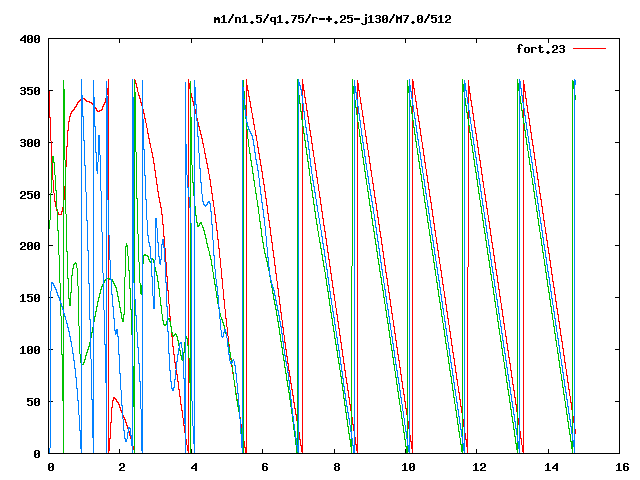
Task: Click the x-axis label 12
Action: click(480, 467)
